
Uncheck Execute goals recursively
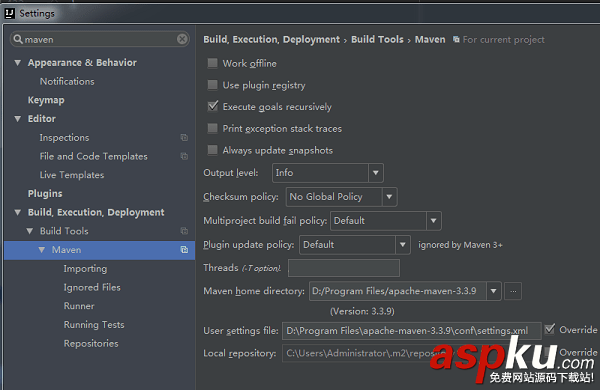(x=212, y=106)
